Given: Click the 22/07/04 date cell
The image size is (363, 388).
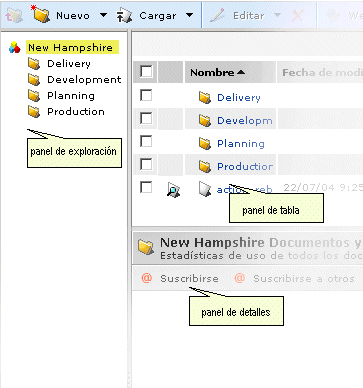Looking at the screenshot, I should (323, 187).
